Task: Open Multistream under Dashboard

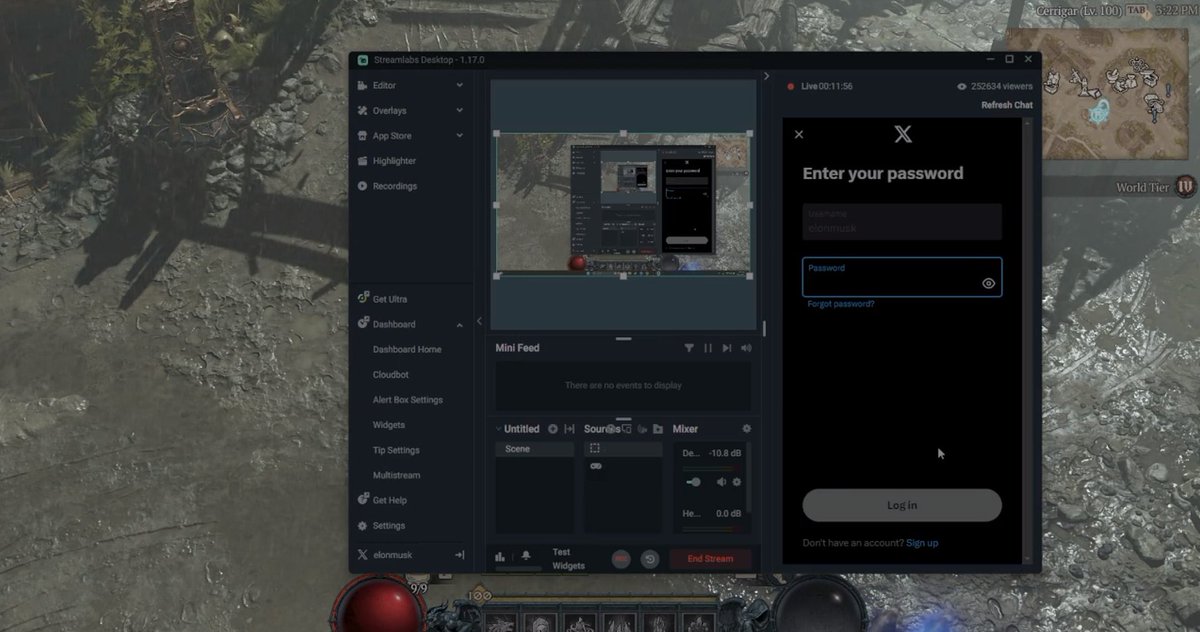Action: pyautogui.click(x=396, y=475)
